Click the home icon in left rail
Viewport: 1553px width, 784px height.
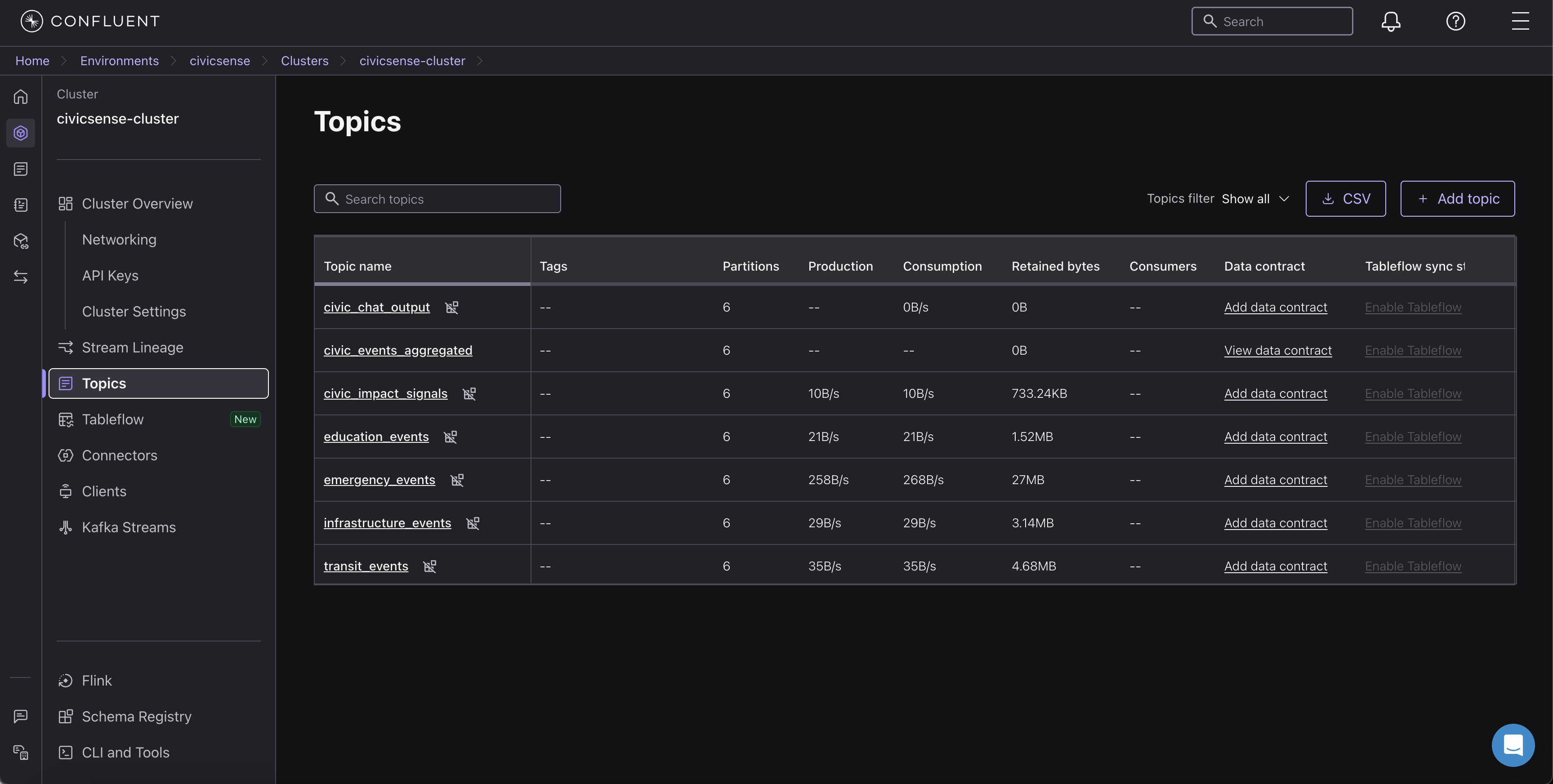[x=21, y=96]
